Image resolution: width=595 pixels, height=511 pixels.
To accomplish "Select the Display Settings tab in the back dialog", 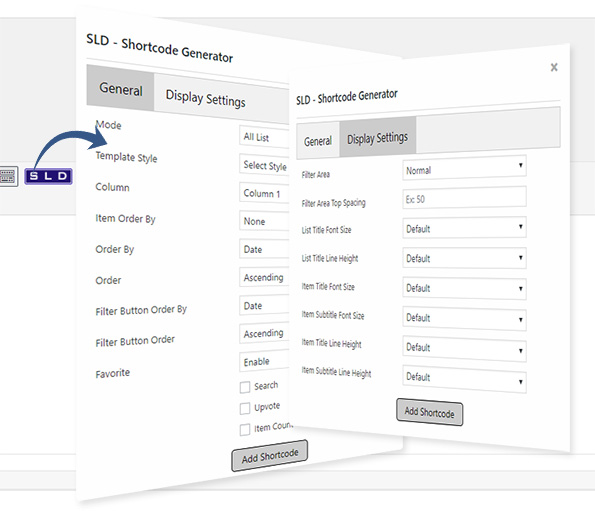I will coord(205,98).
